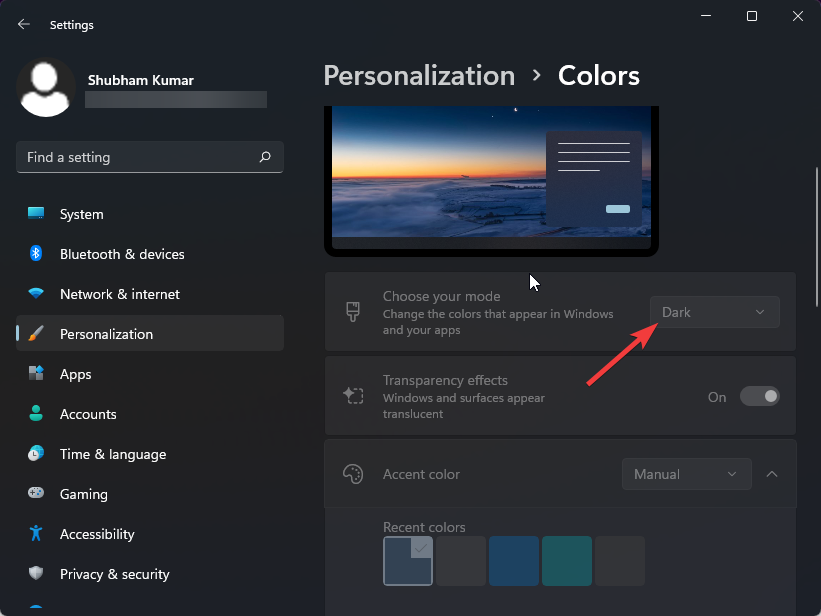
Task: Click the Time & language clock icon
Action: [36, 454]
